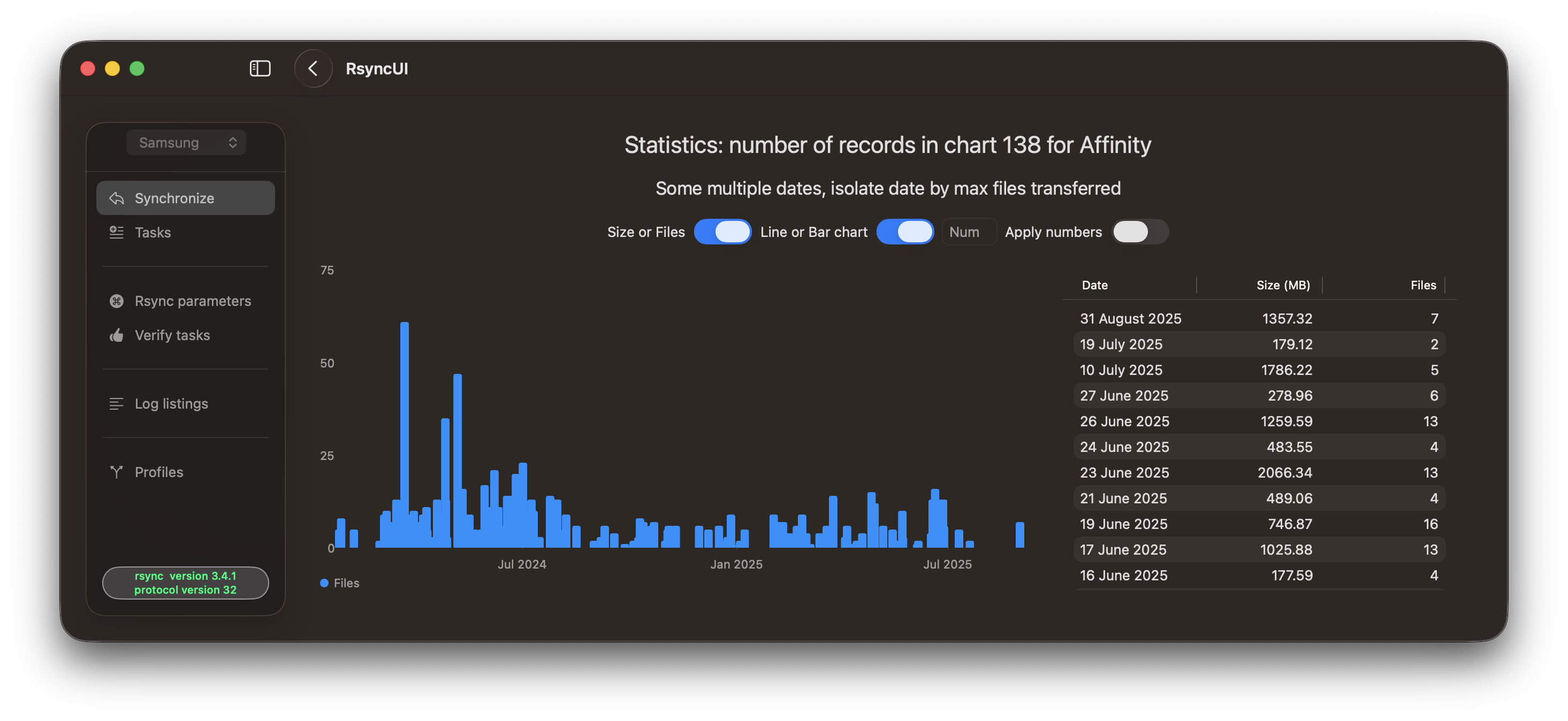Screen dimensions: 1568x721
Task: Click the RsyncUI window title
Action: [x=377, y=69]
